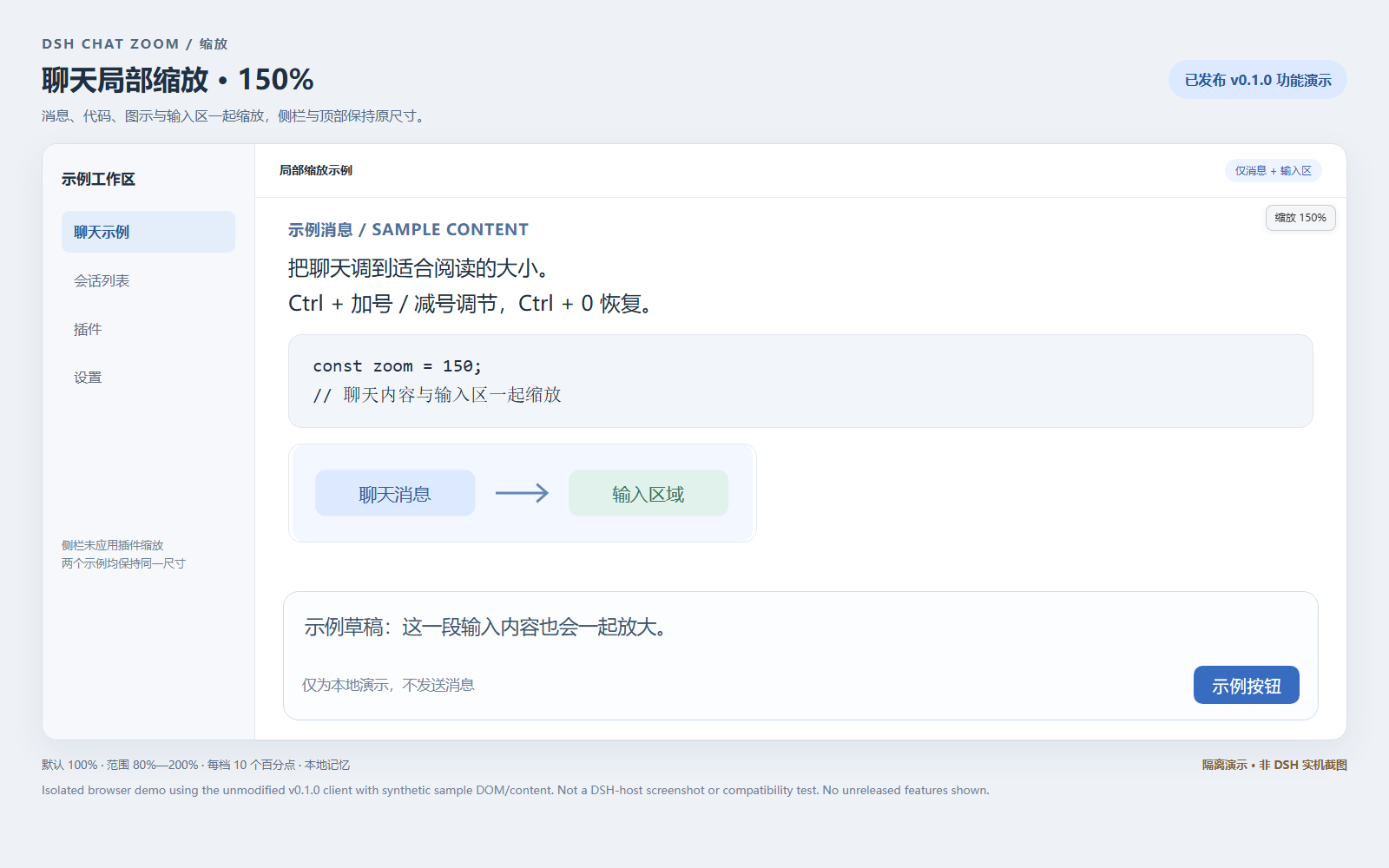The height and width of the screenshot is (868, 1389).
Task: Click the hint 仅为本地演示，不发送消息
Action: coord(388,685)
